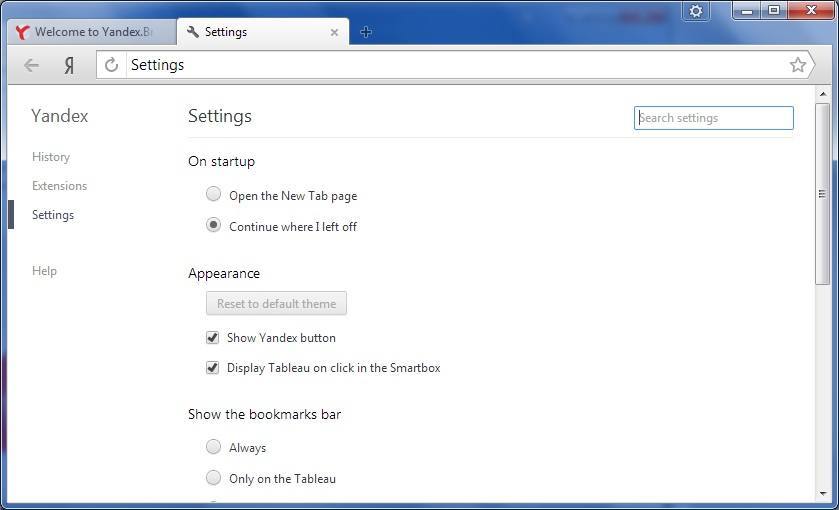839x510 pixels.
Task: Choose Continue where I left off
Action: pos(213,226)
